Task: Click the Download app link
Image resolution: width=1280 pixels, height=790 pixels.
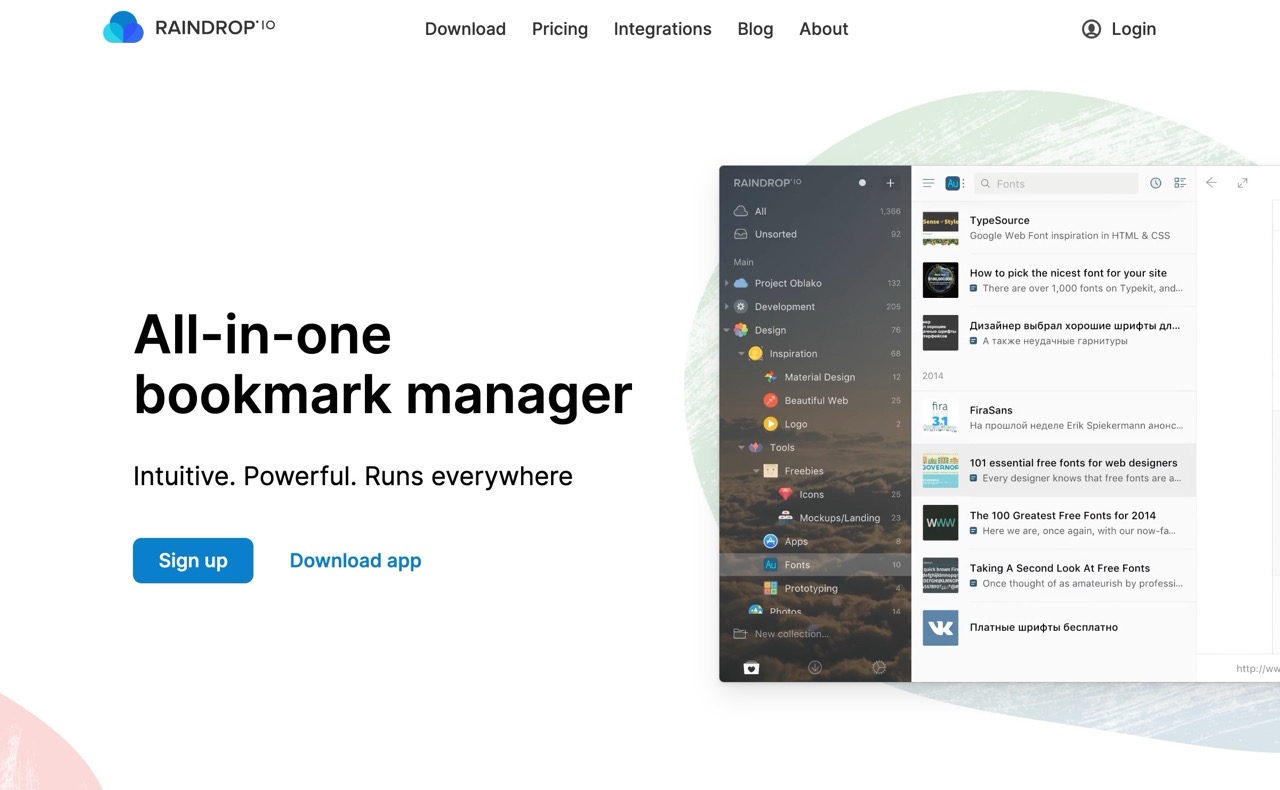Action: click(x=355, y=561)
